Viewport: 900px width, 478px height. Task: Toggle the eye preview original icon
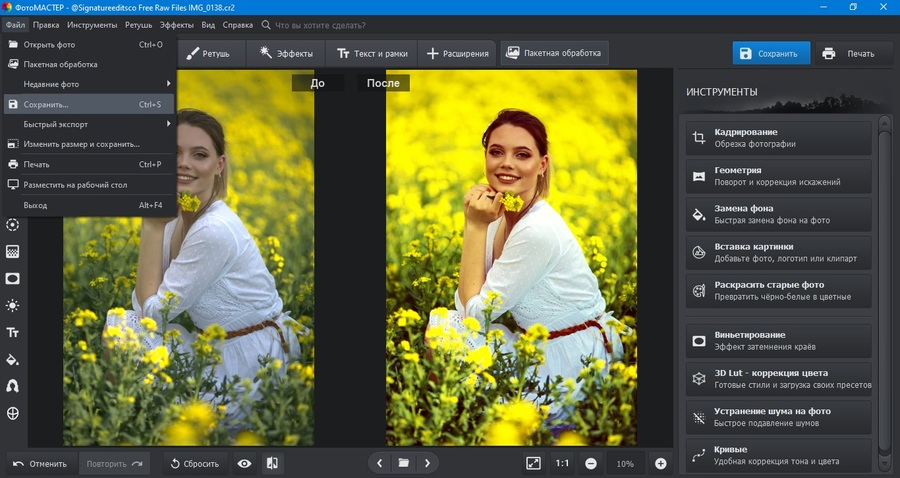point(245,464)
